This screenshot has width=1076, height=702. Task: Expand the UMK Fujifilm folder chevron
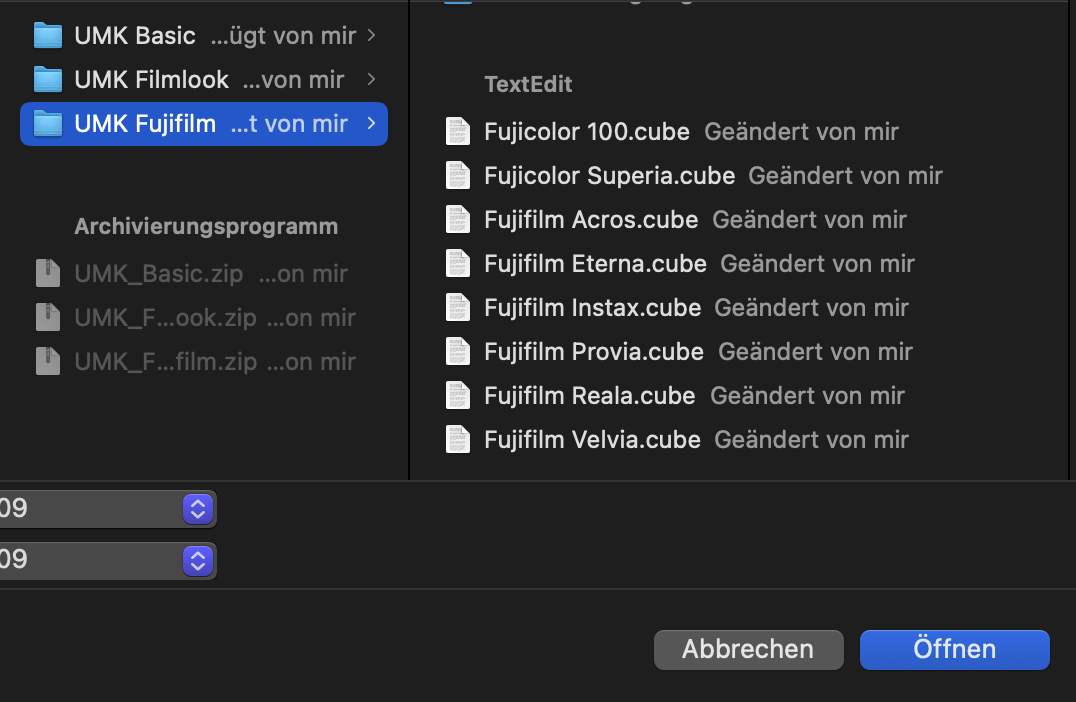point(371,124)
